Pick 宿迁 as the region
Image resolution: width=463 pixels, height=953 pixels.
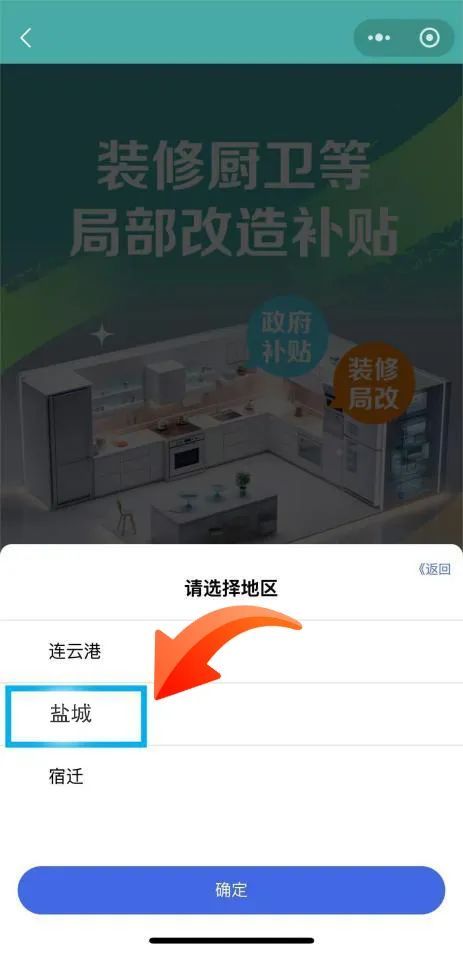[x=232, y=776]
